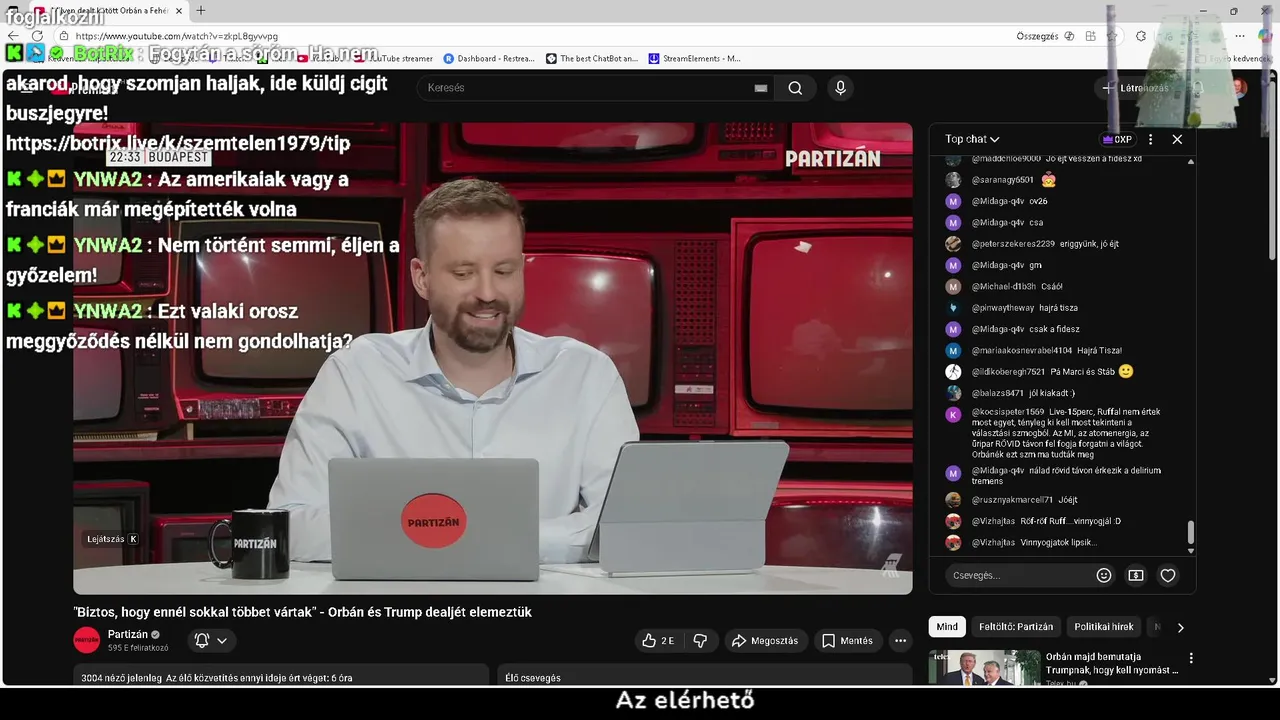Open the on-screen keyboard icon in the search box
The image size is (1280, 720).
(x=761, y=88)
